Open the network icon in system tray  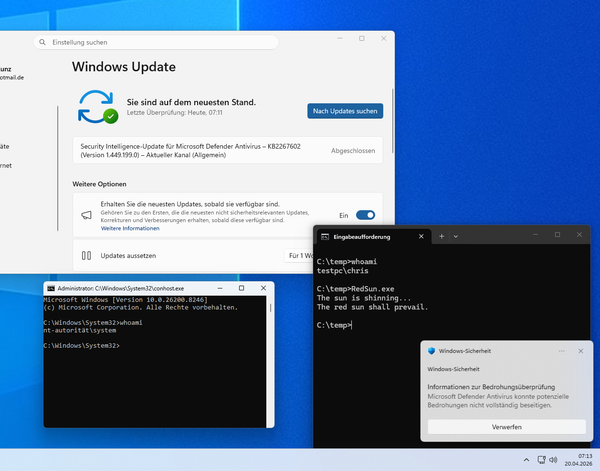[x=541, y=460]
